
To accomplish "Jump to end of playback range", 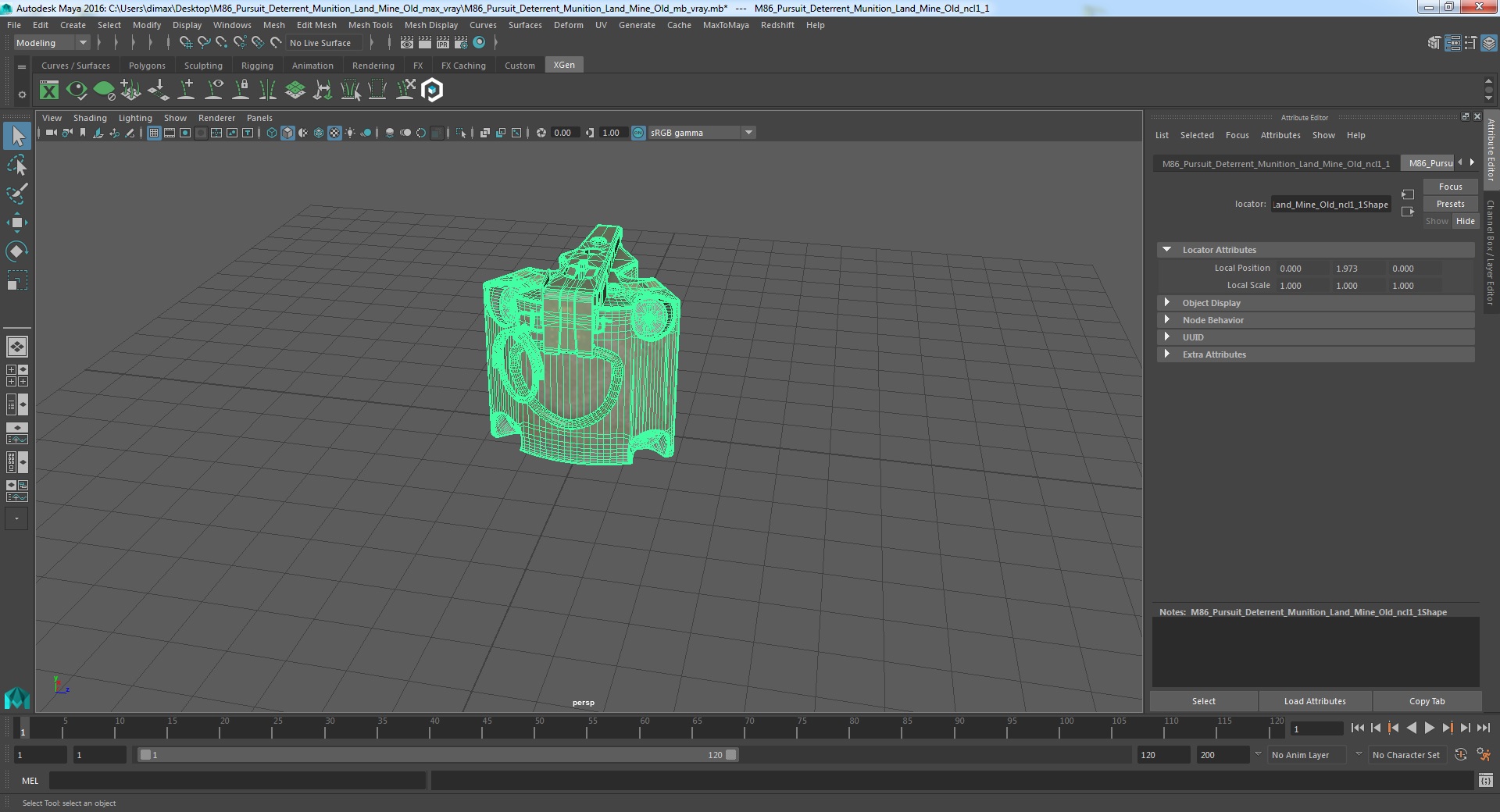I will coord(1483,728).
